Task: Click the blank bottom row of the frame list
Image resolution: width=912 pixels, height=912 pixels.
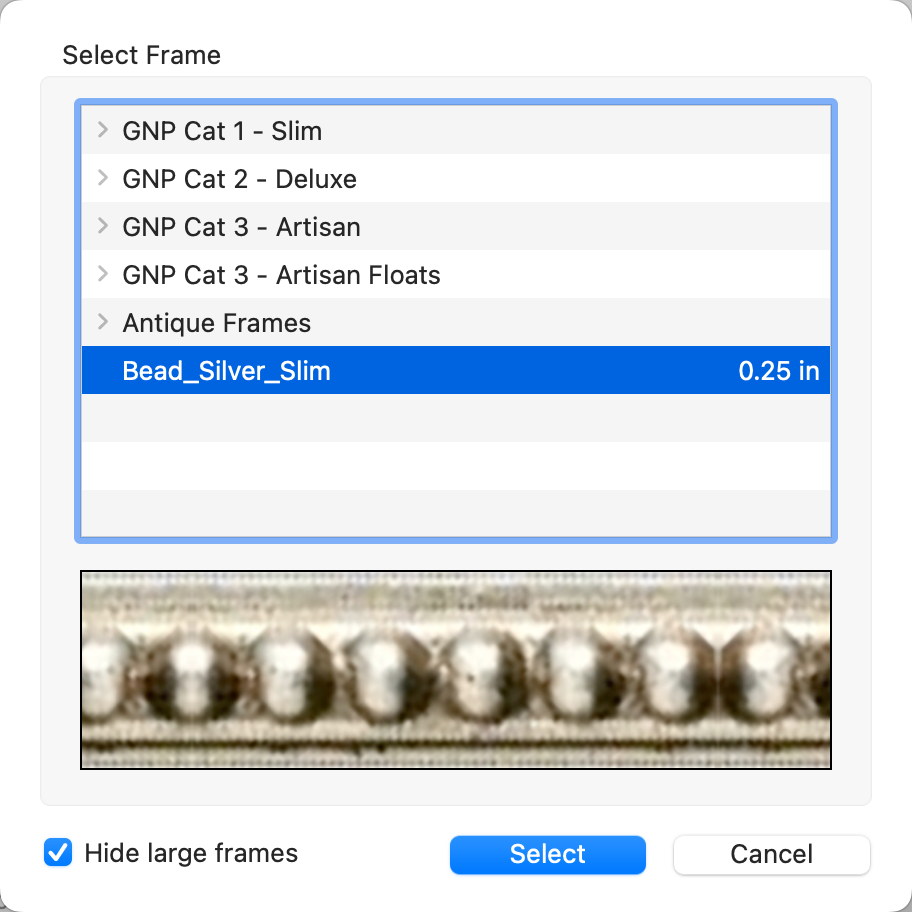Action: (456, 514)
